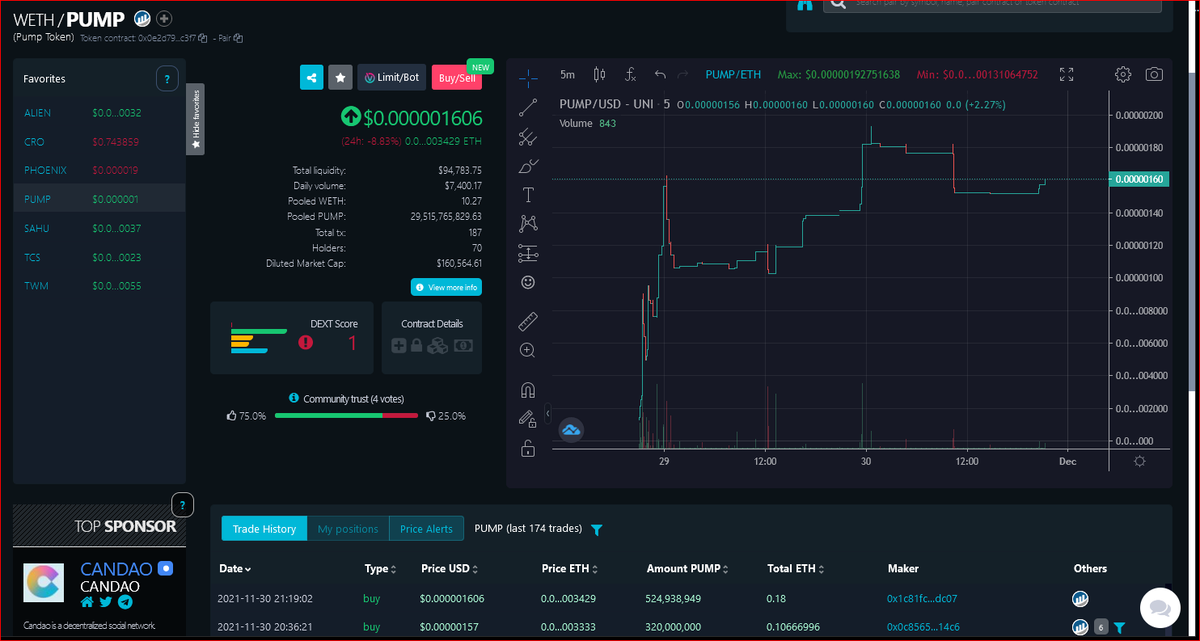Click the Buy/Sell button

(456, 77)
